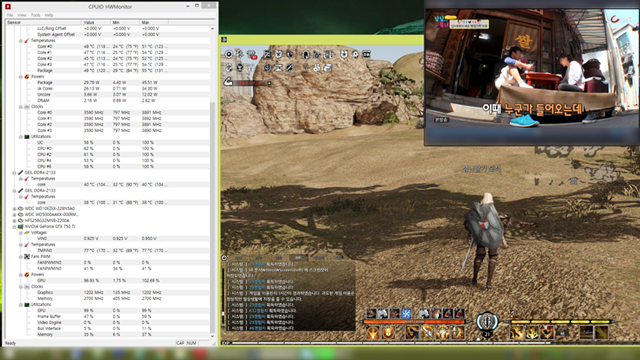Click the game window's title bar icon
Image resolution: width=640 pixels, height=360 pixels.
(224, 40)
